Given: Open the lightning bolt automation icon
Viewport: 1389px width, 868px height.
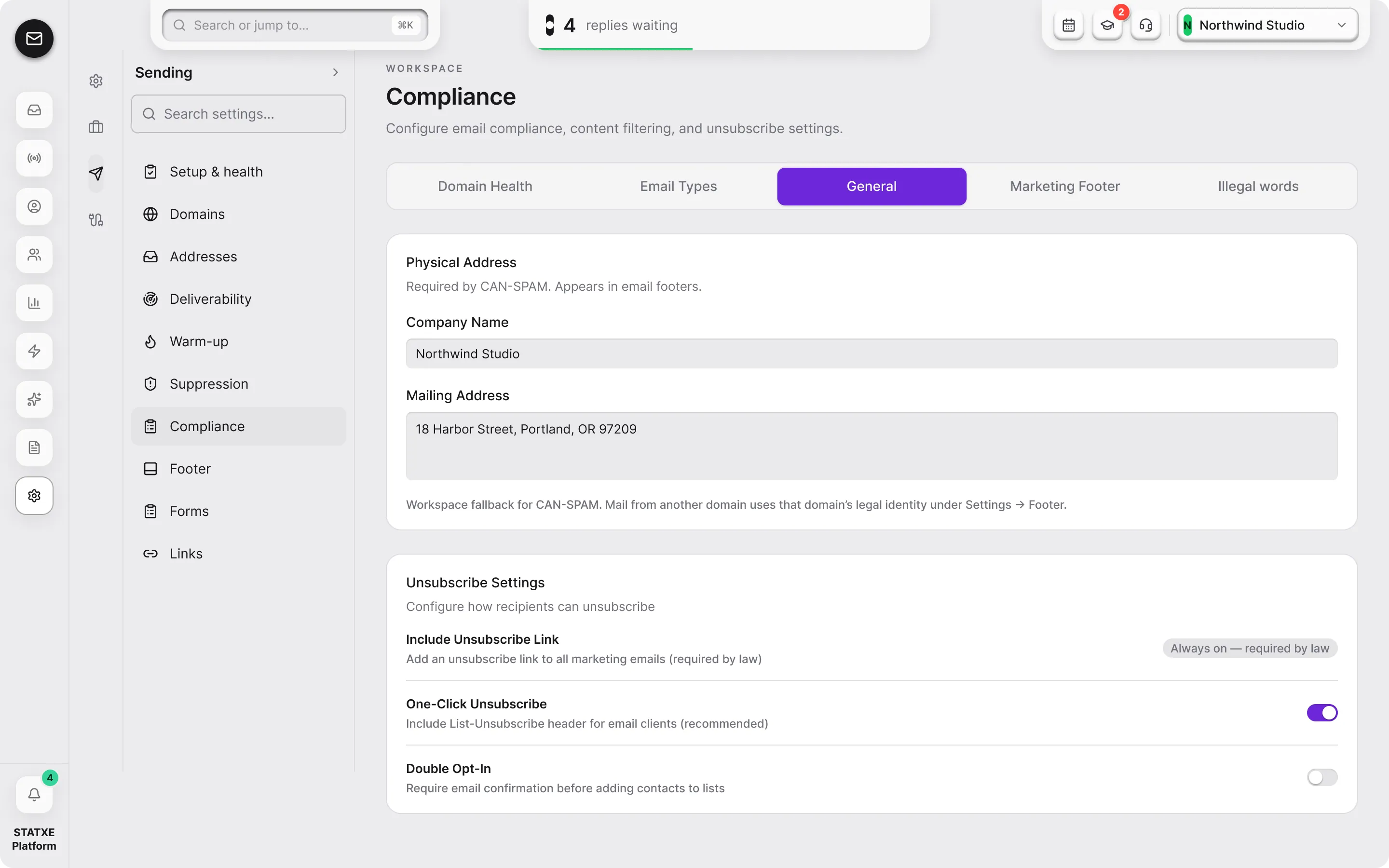Looking at the screenshot, I should coord(34,351).
